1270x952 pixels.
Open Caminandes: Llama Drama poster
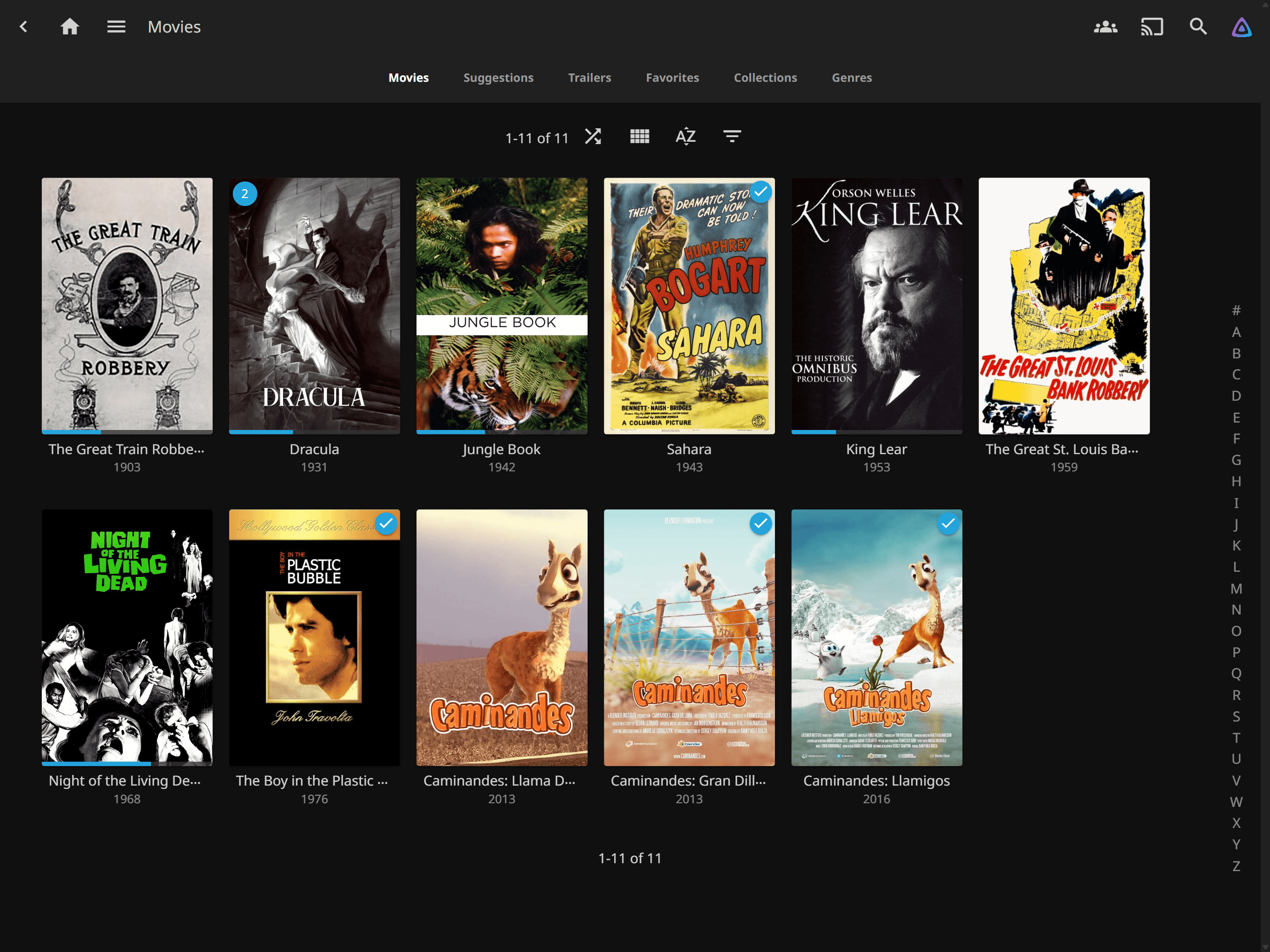click(502, 637)
